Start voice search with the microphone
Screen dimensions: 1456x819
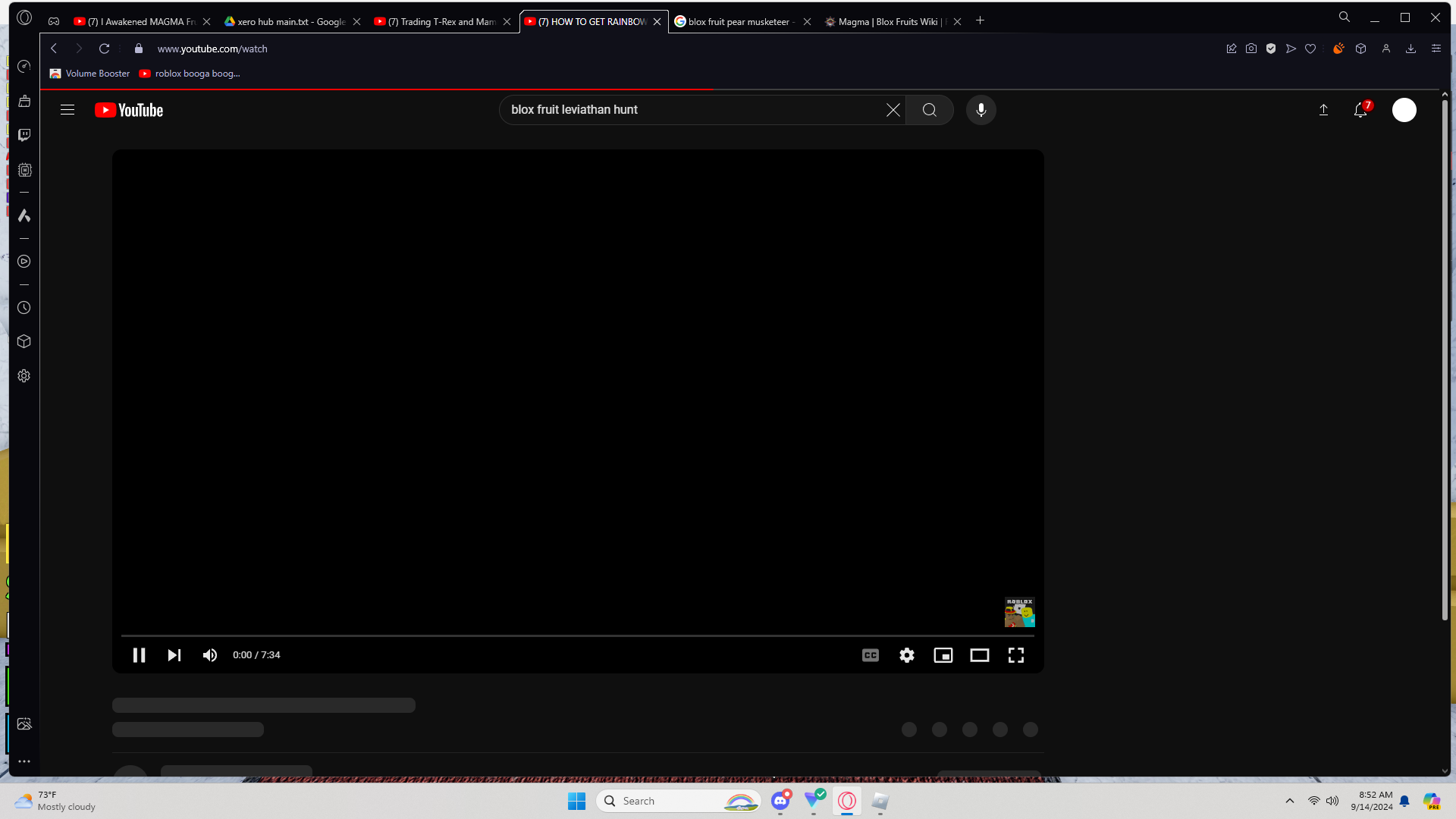tap(981, 110)
